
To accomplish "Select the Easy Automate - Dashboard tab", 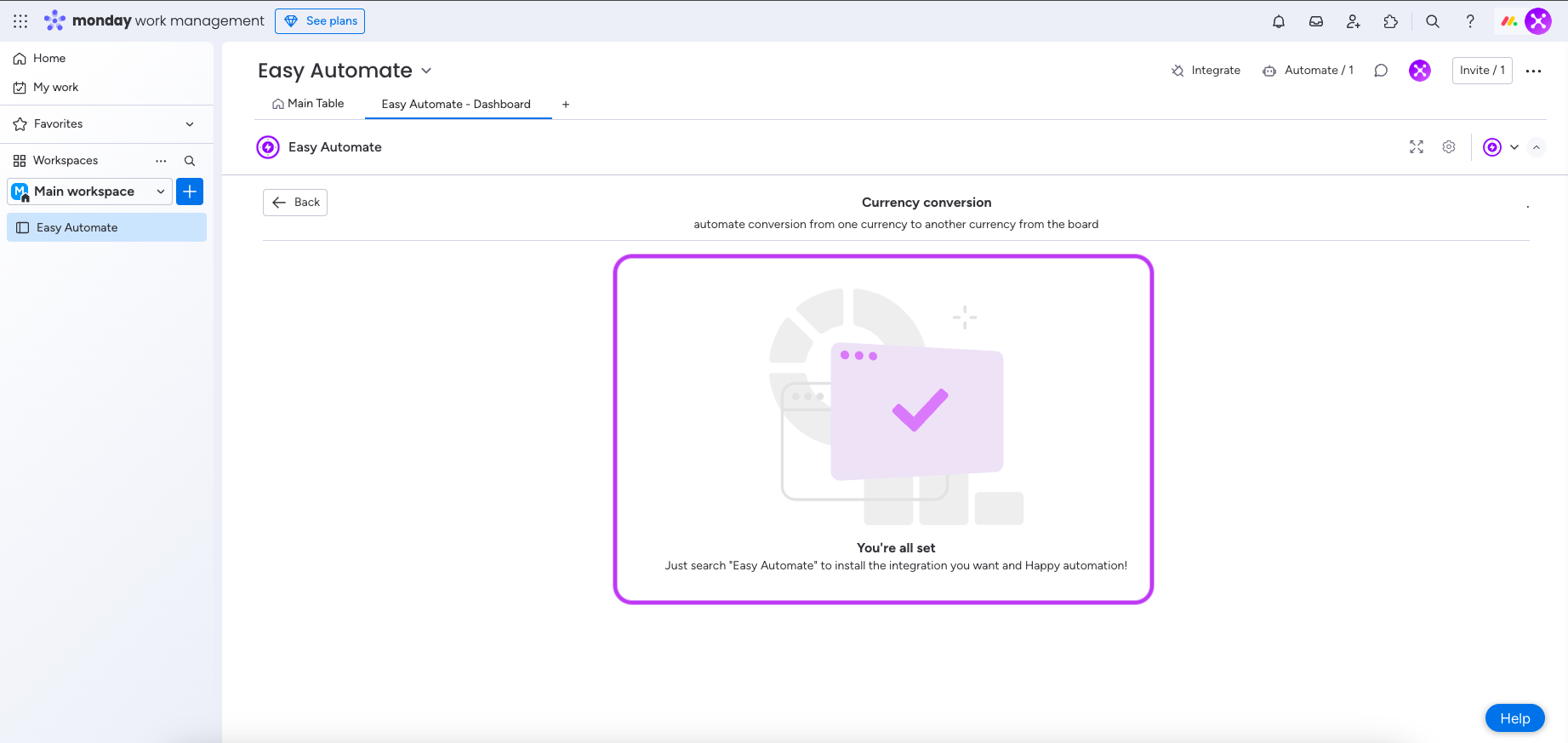I will tap(456, 104).
